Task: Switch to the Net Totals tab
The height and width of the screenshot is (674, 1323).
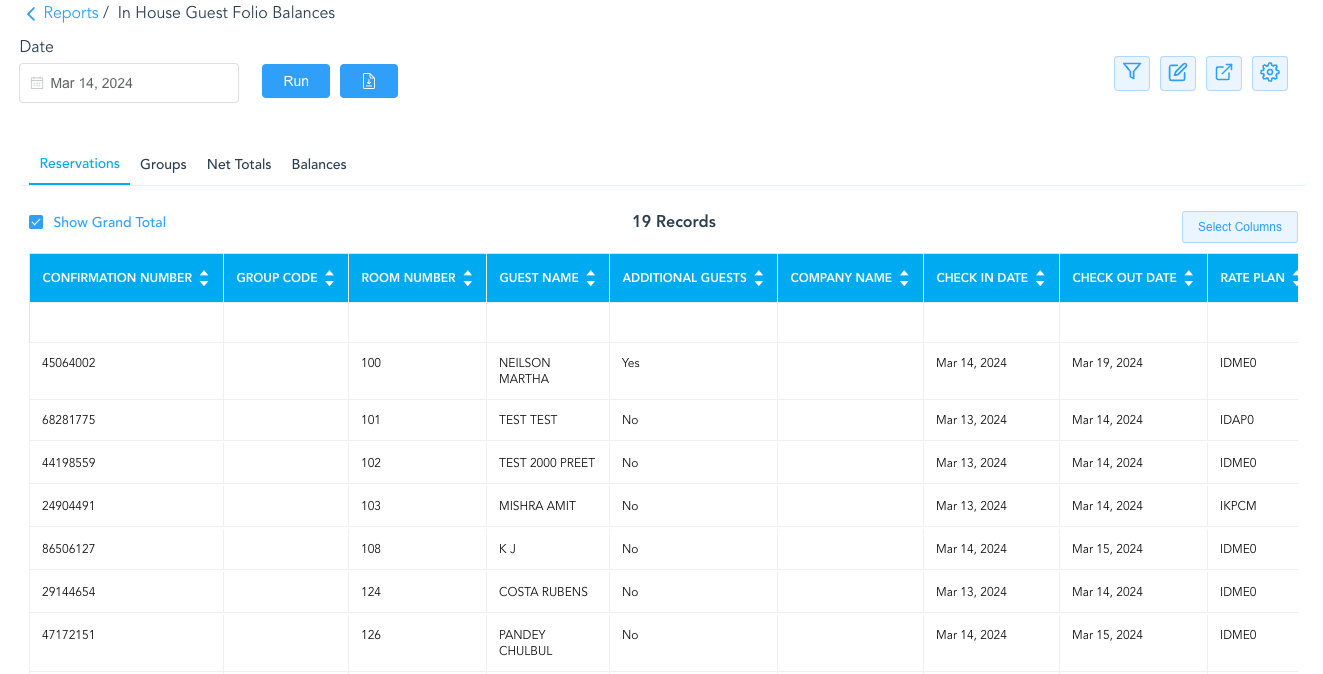Action: (239, 164)
